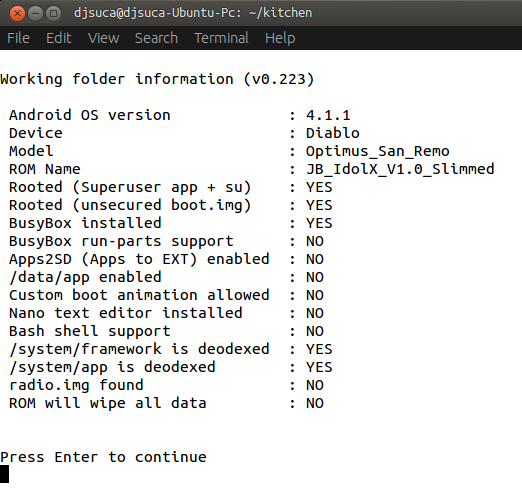This screenshot has height=488, width=522.
Task: Click the 'Nano text editor installed' label
Action: point(125,313)
